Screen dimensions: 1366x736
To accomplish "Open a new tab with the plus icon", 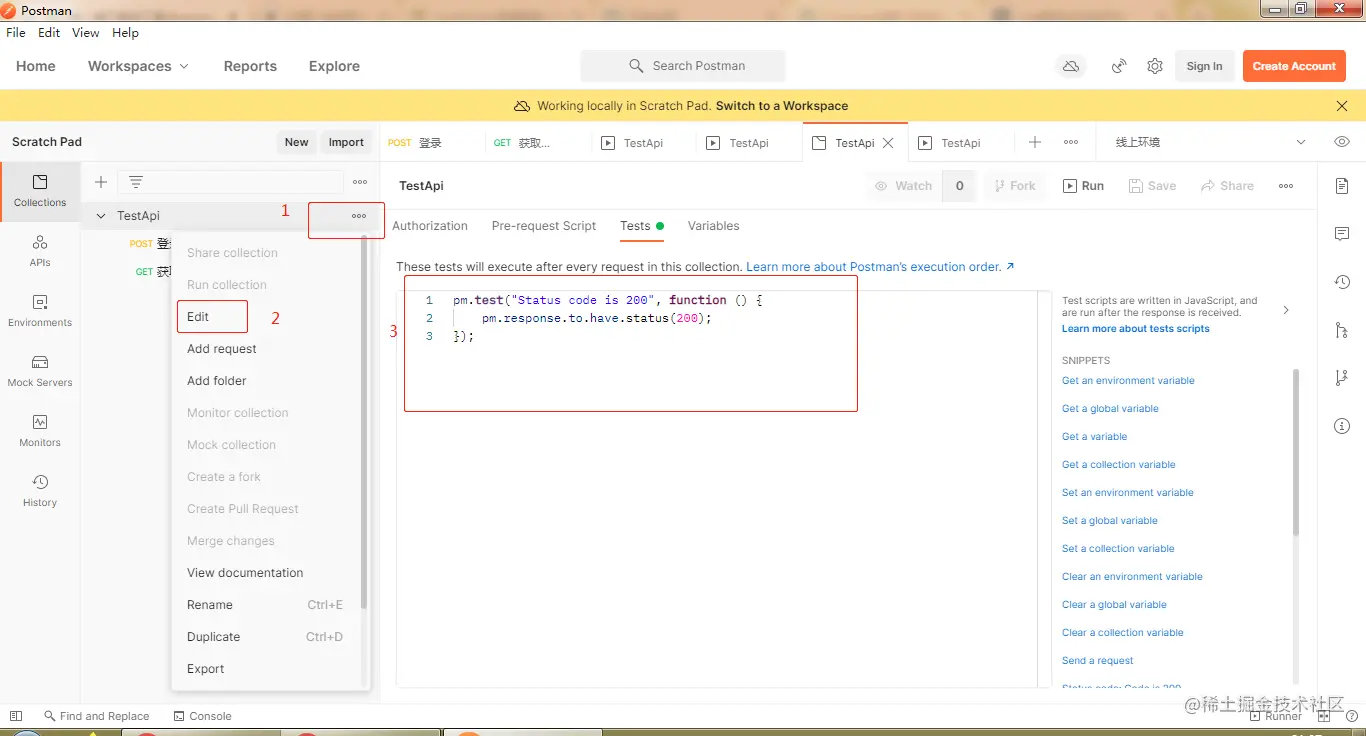I will [x=1035, y=142].
